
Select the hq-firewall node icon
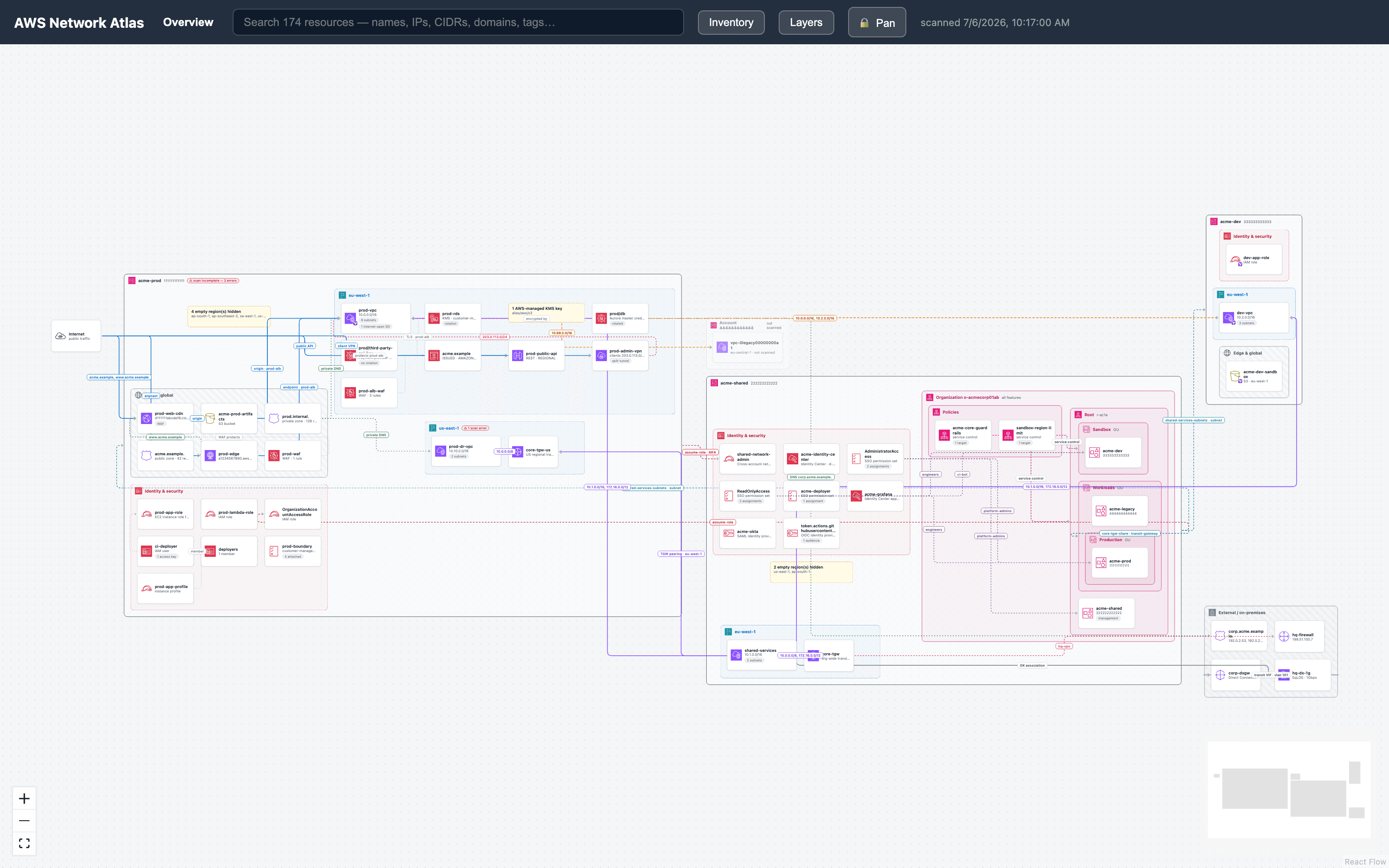coord(1284,636)
